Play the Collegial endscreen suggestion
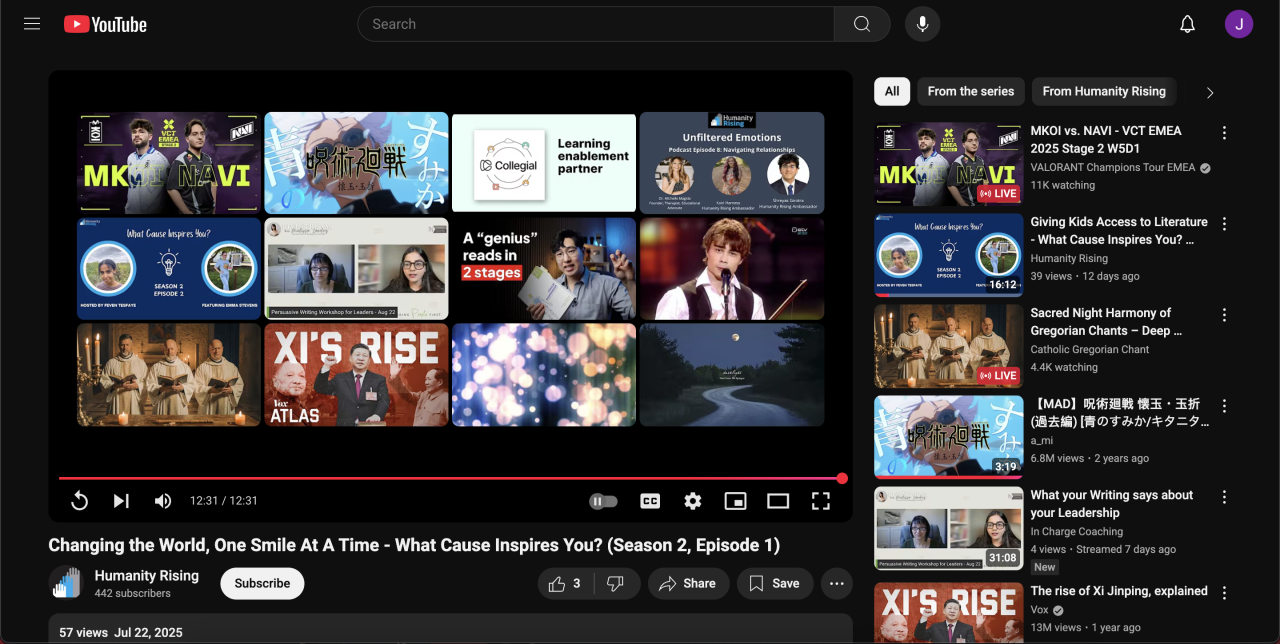This screenshot has width=1280, height=644. coord(544,163)
